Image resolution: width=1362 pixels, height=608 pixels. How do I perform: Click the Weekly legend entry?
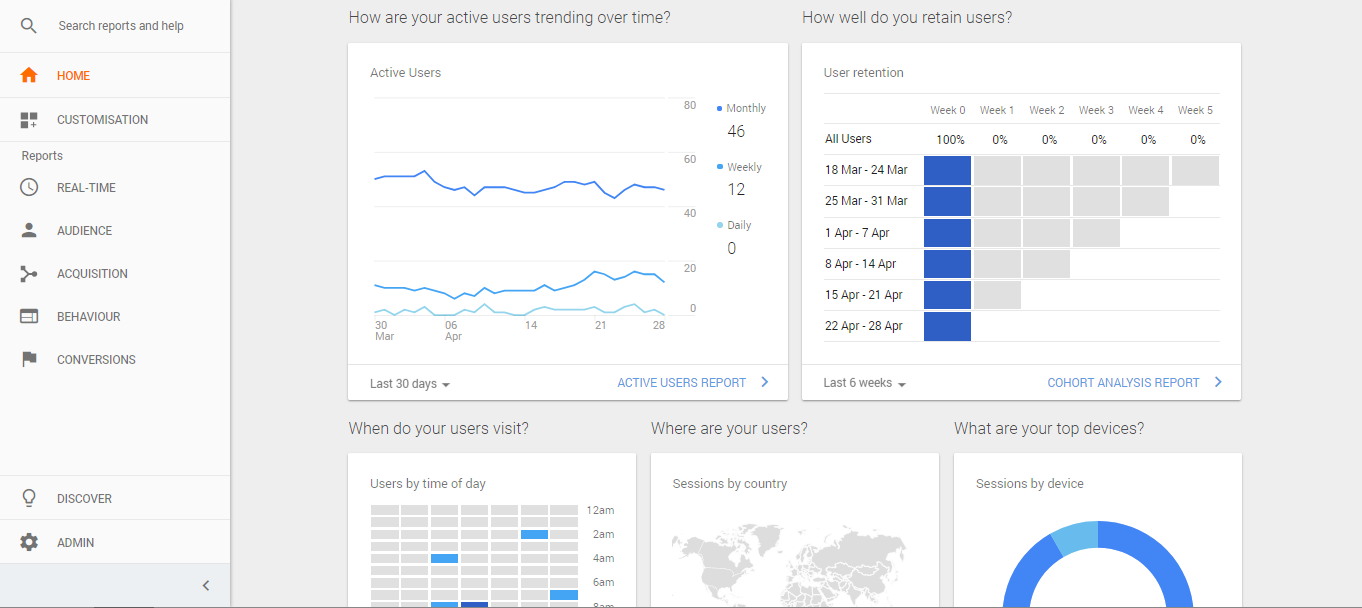[x=739, y=167]
